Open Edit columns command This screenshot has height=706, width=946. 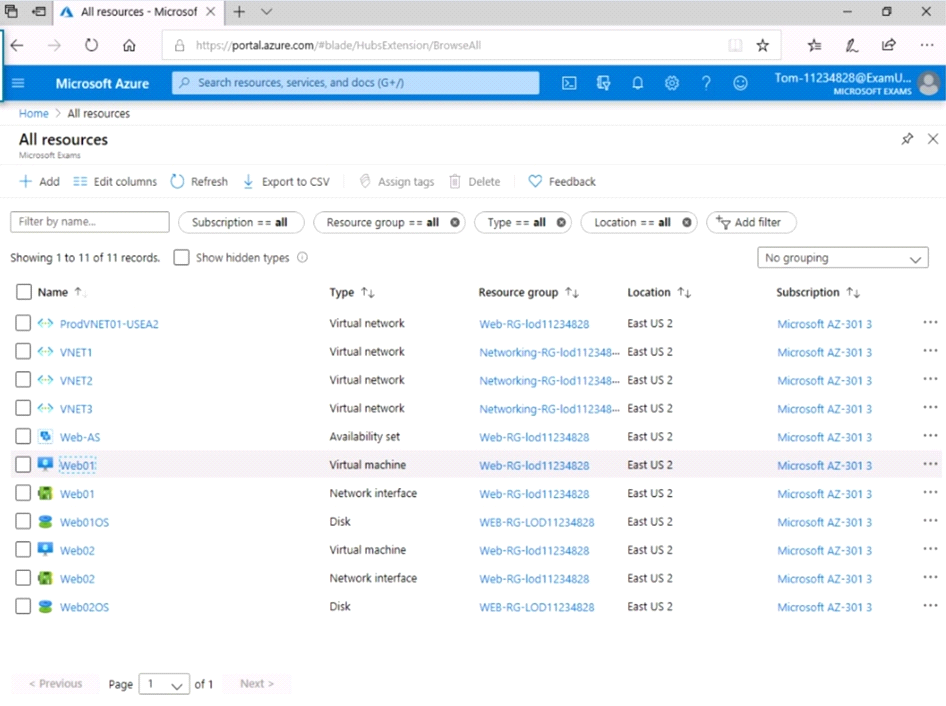[x=115, y=182]
